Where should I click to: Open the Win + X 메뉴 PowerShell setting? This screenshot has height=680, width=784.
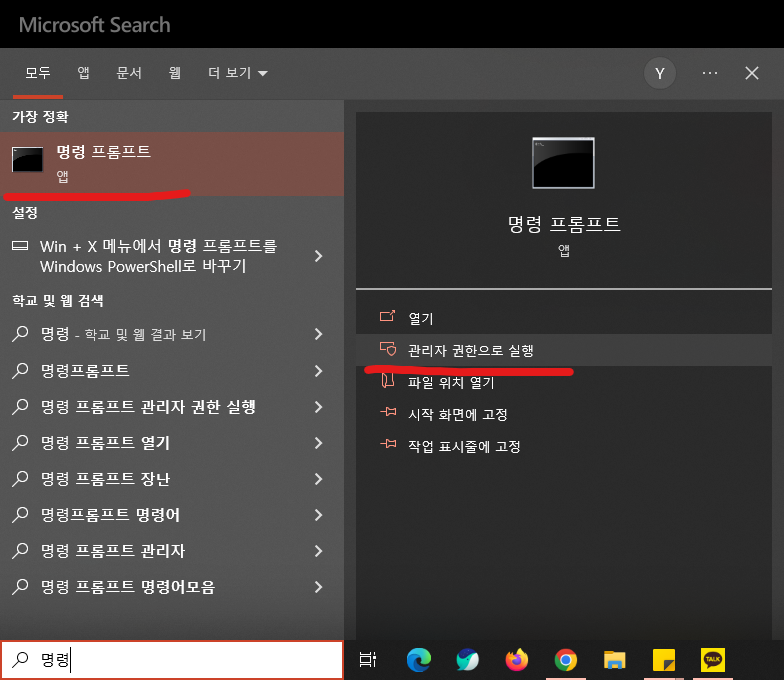[172, 256]
